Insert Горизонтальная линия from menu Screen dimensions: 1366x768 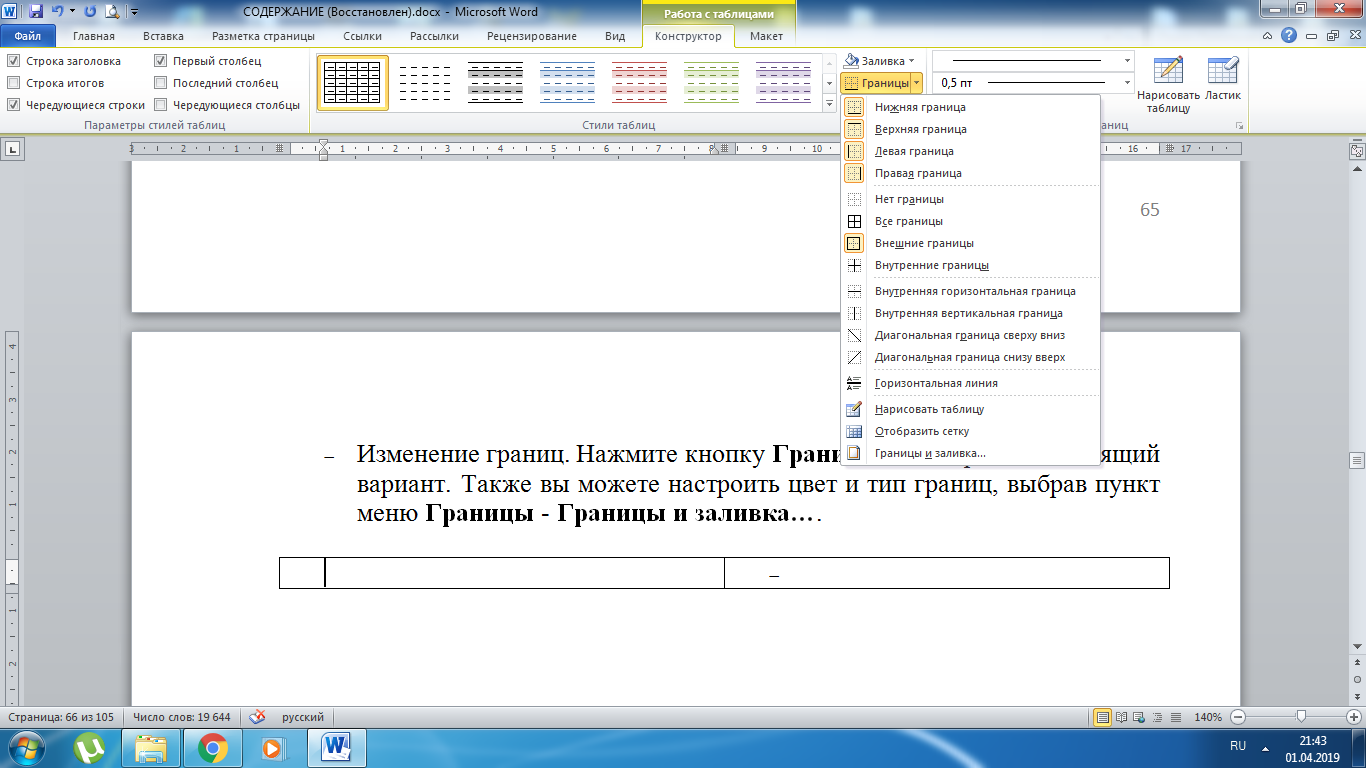click(970, 383)
